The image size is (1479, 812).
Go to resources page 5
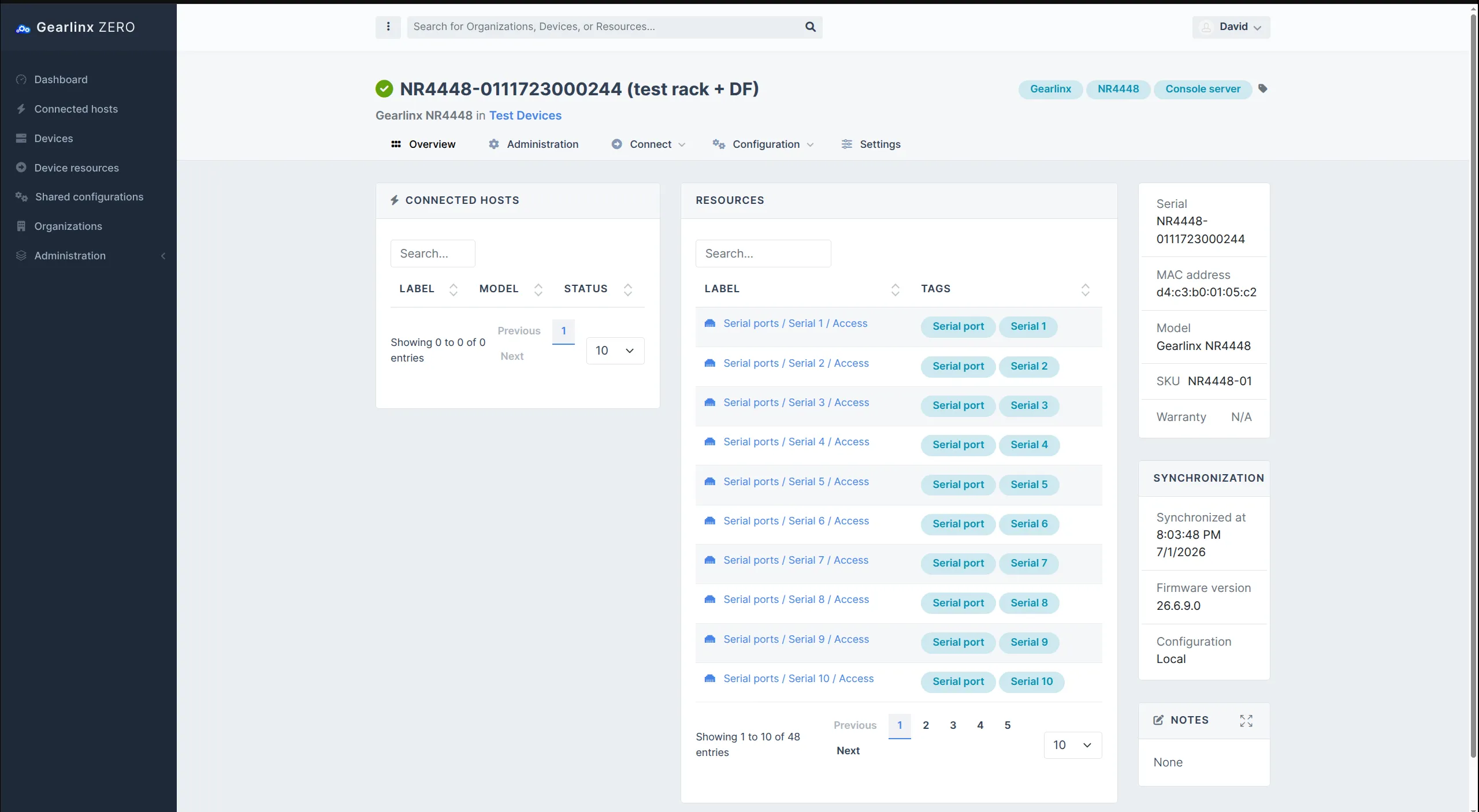pyautogui.click(x=1008, y=725)
